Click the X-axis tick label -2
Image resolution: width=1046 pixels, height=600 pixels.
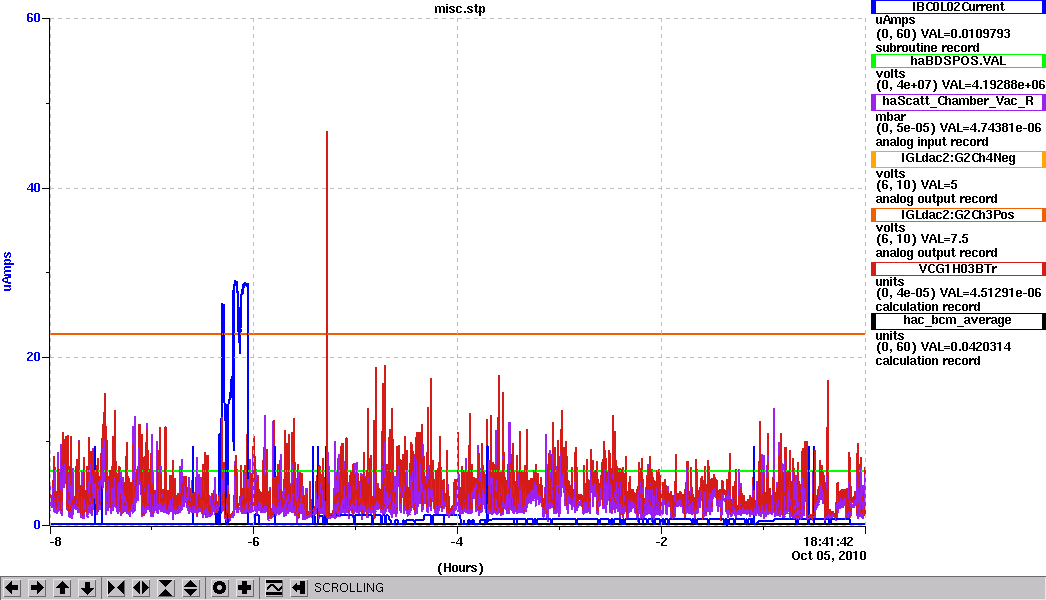click(661, 541)
